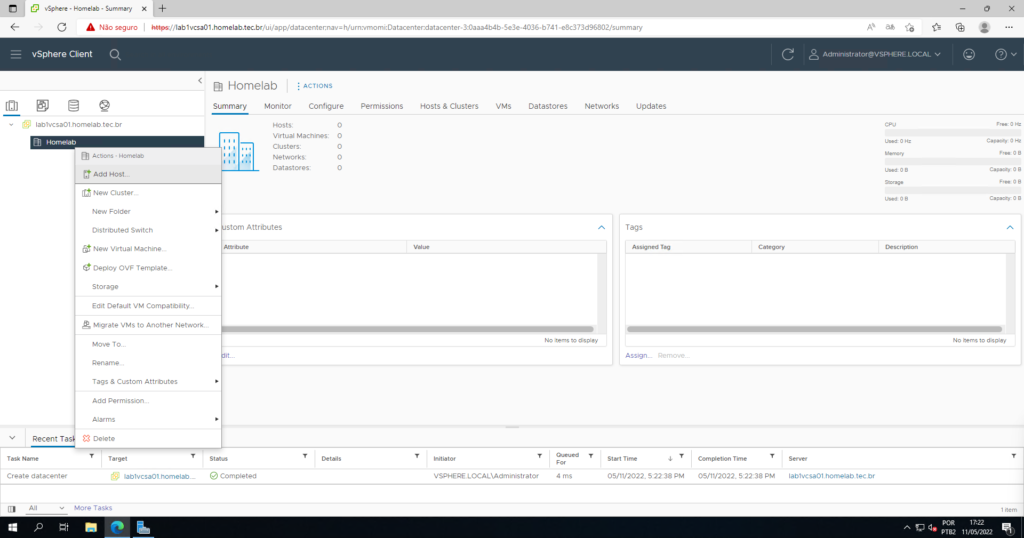Image resolution: width=1024 pixels, height=538 pixels.
Task: Filter the Target column
Action: point(193,456)
